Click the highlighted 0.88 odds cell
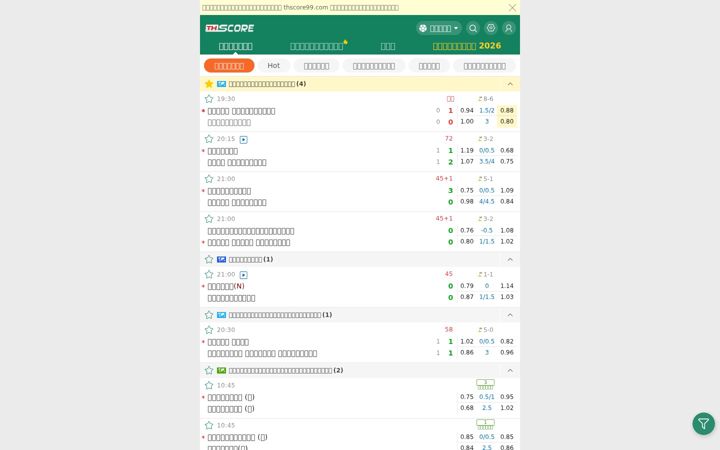 click(507, 110)
